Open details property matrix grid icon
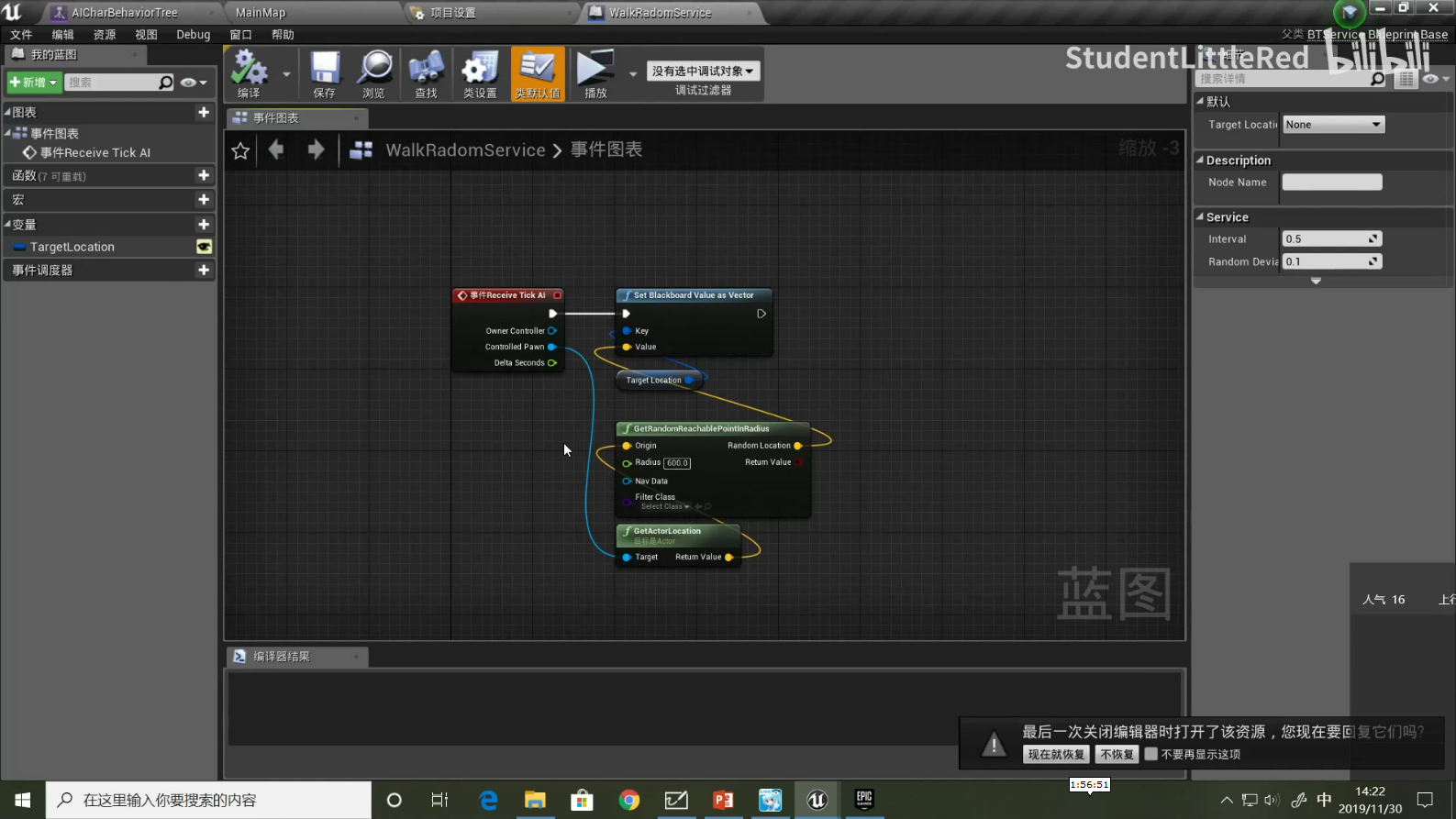This screenshot has width=1456, height=819. 1406,79
